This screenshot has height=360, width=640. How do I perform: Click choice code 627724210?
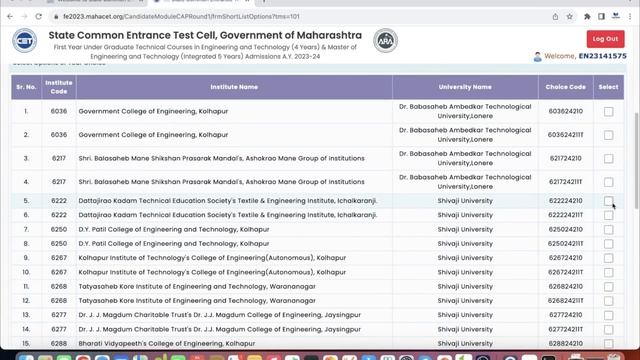tap(565, 315)
